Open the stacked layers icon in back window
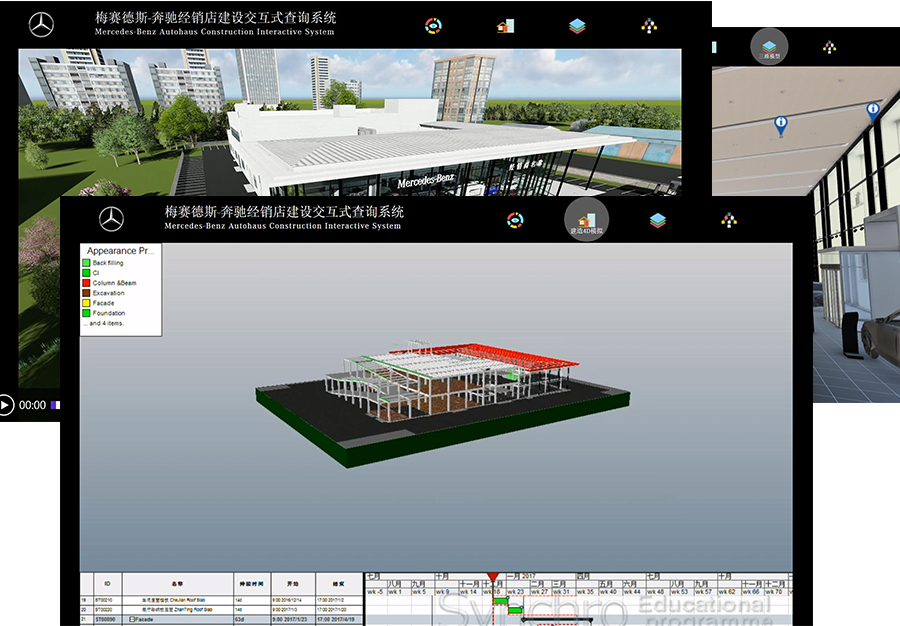 coord(577,26)
